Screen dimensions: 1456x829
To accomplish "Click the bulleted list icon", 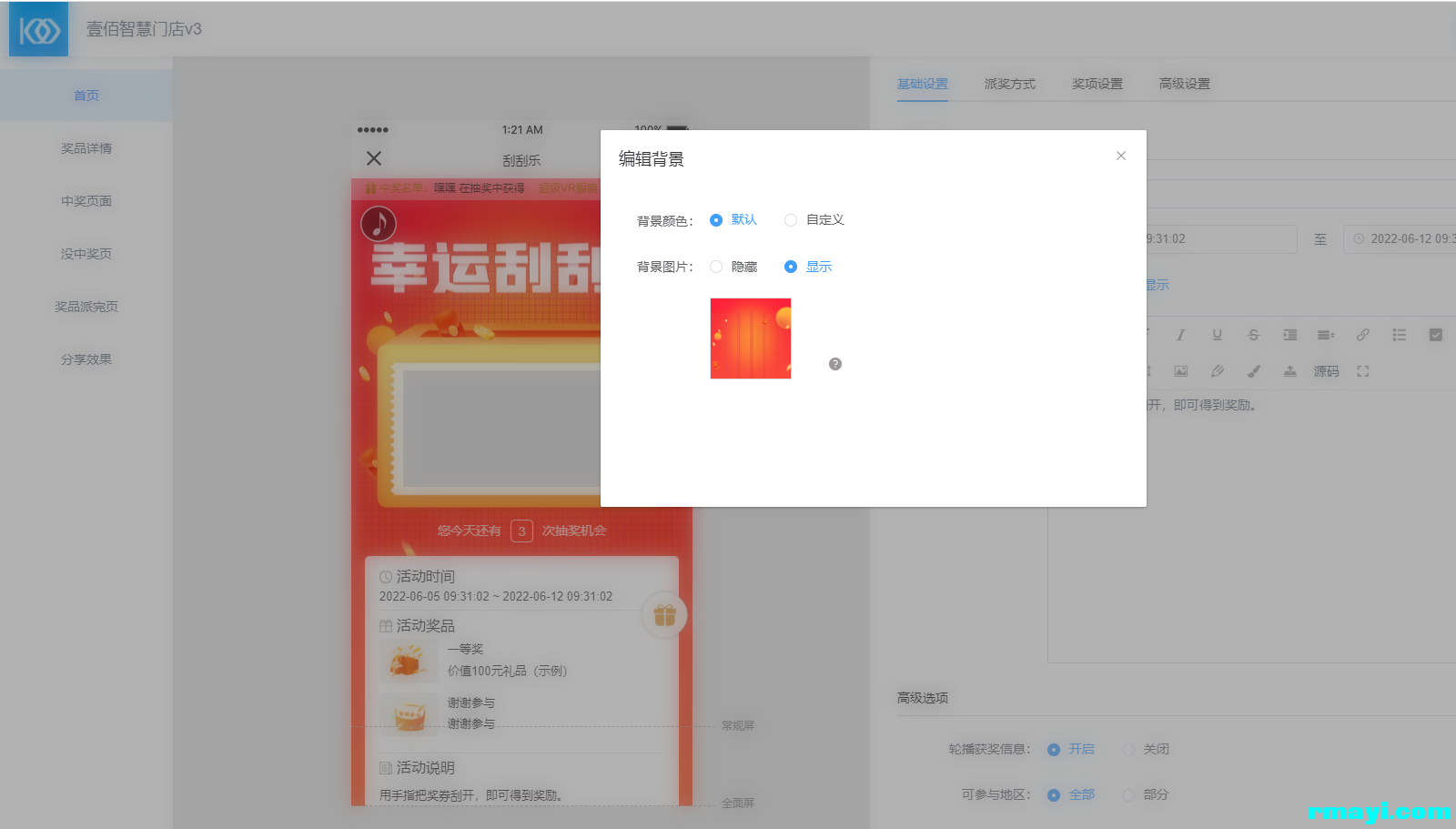I will click(1399, 335).
